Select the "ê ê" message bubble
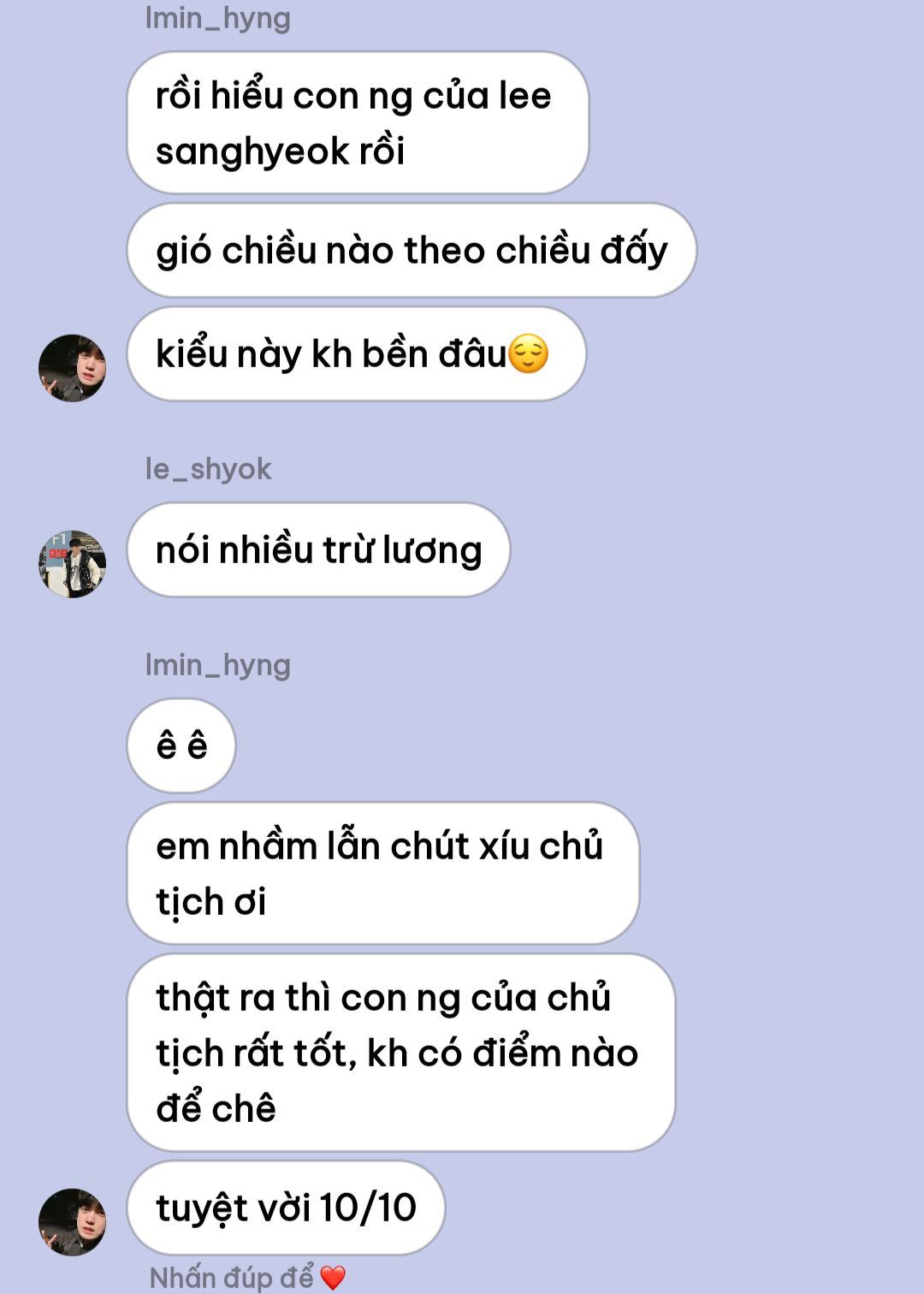This screenshot has width=924, height=1294. [181, 745]
